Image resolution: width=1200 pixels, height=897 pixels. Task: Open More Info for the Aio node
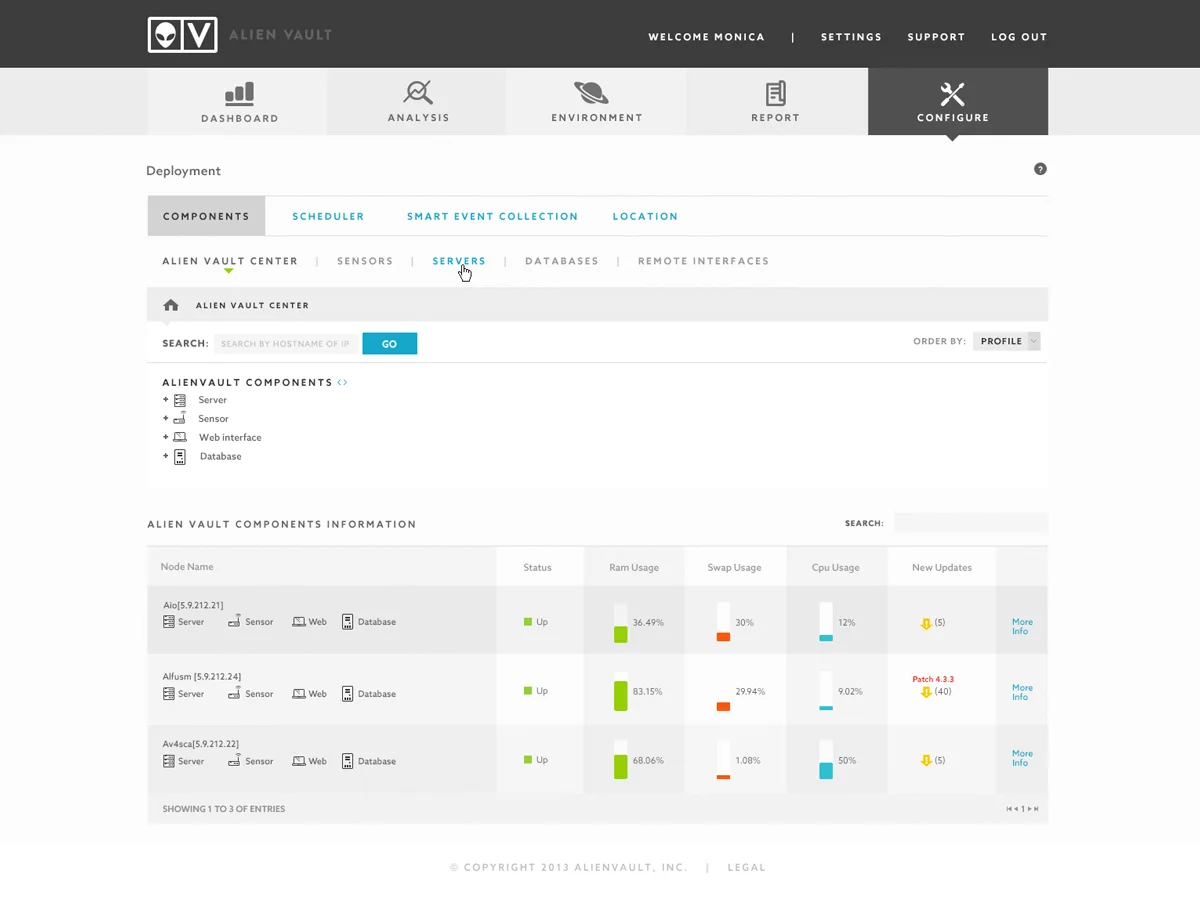pos(1022,626)
